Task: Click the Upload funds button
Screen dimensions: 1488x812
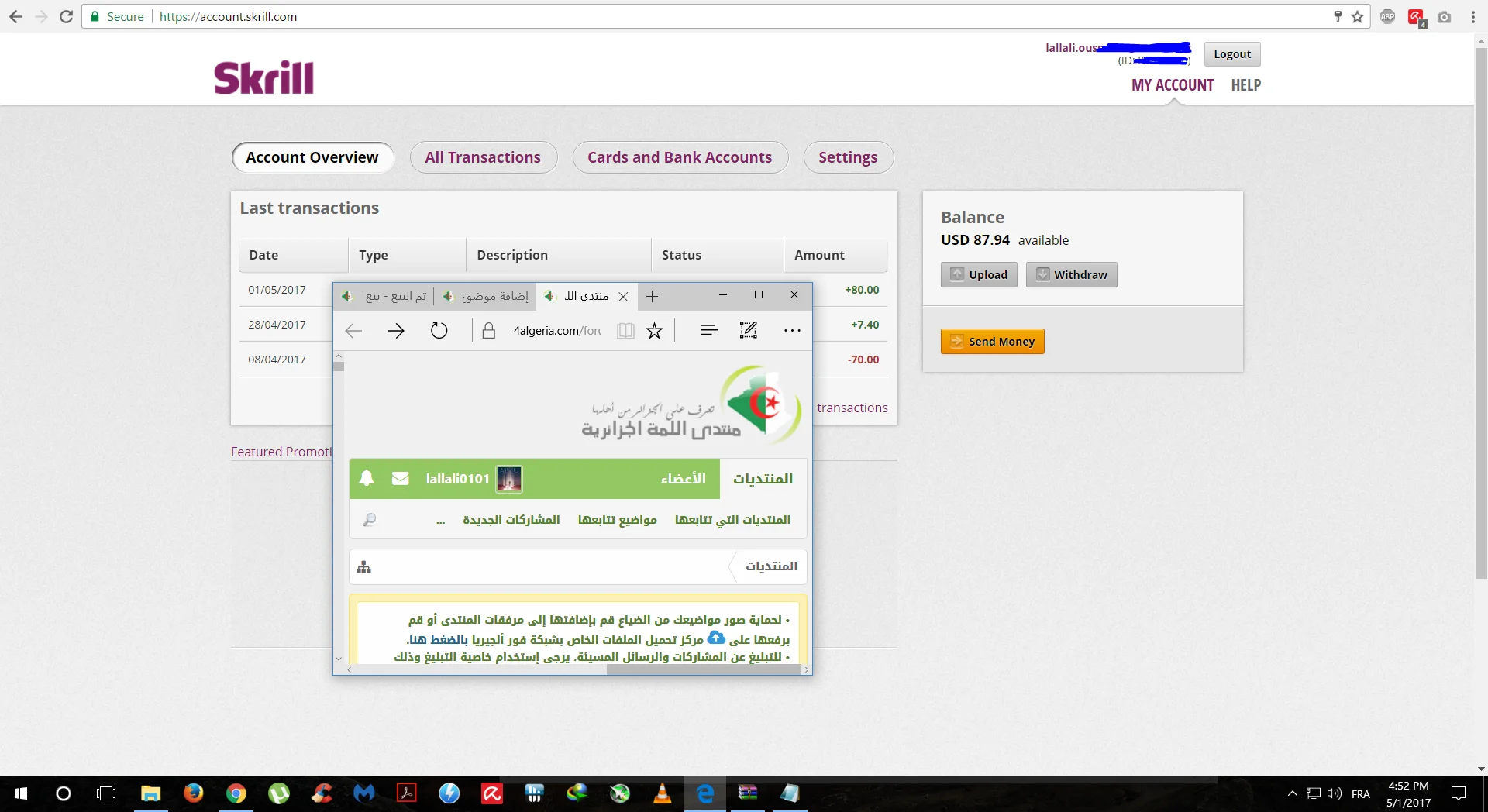Action: (979, 275)
